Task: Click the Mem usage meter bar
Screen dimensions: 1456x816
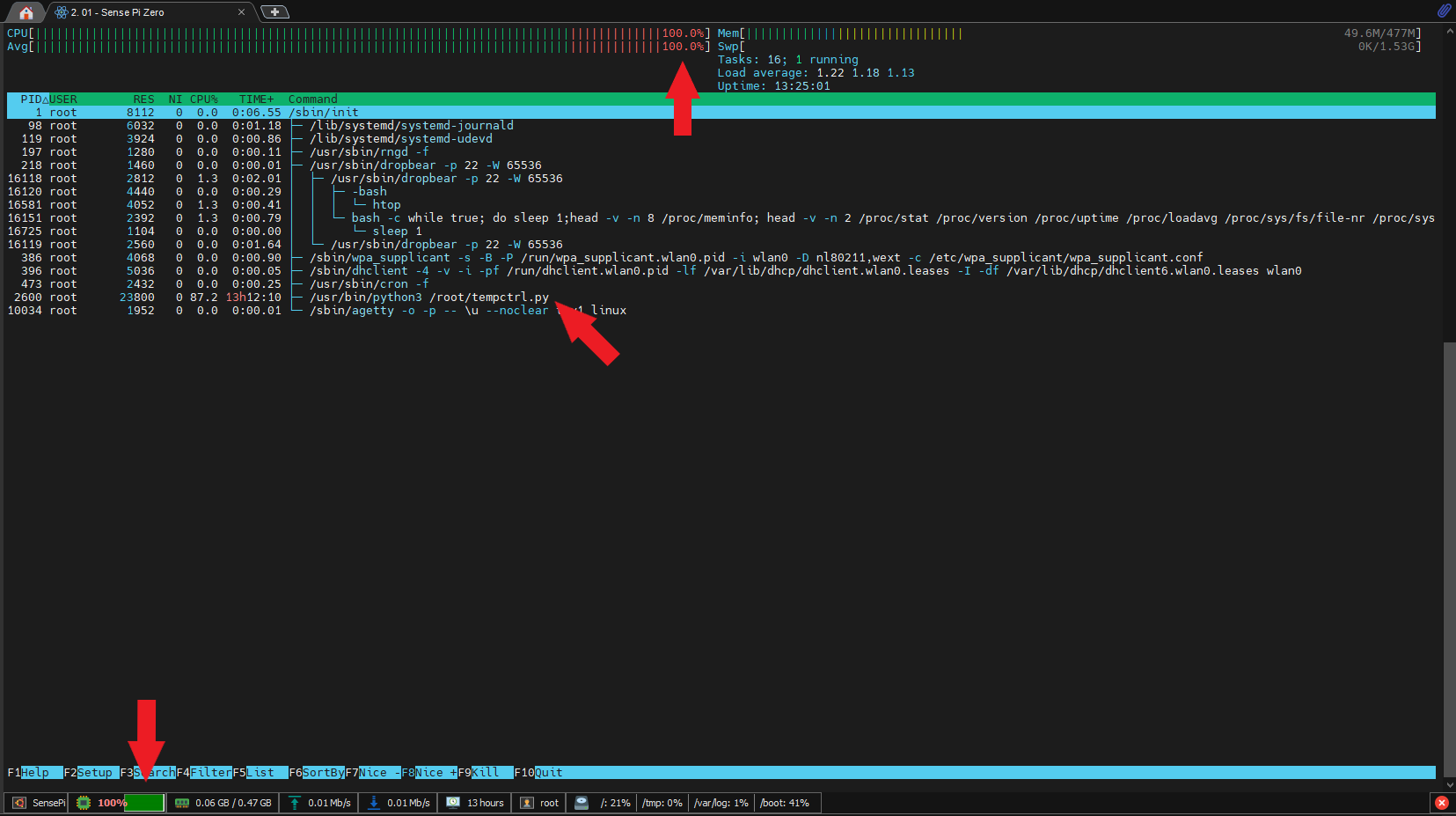Action: coord(1069,33)
